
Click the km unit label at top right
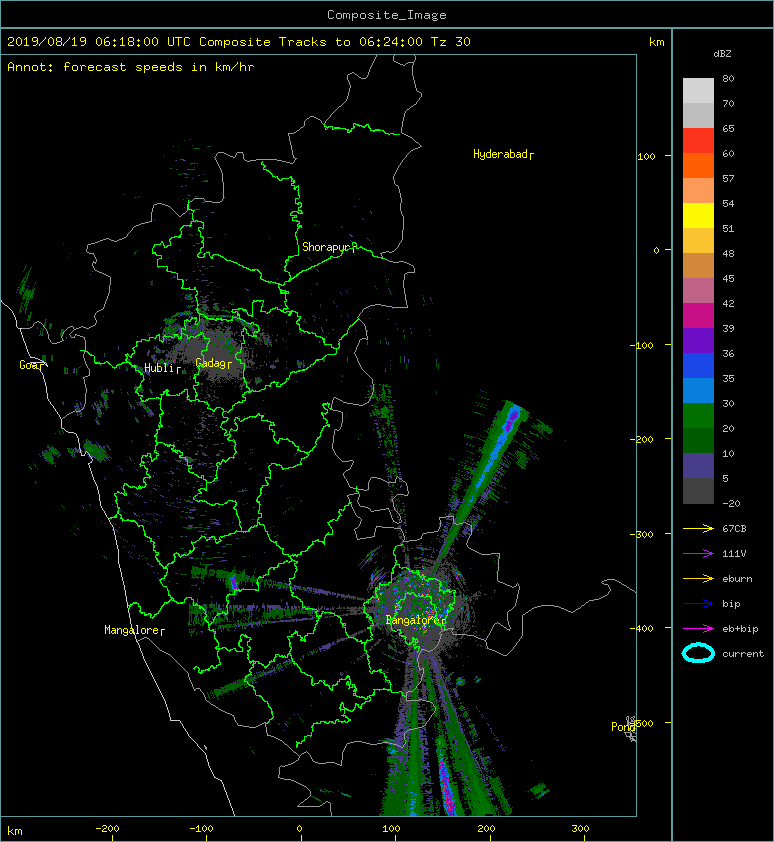point(656,42)
